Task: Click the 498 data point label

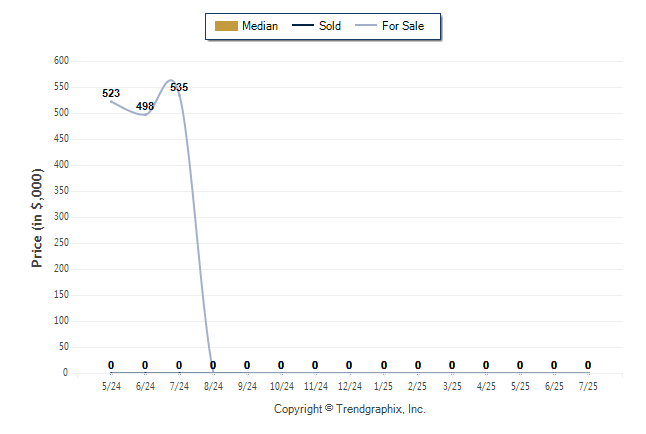Action: [x=145, y=106]
